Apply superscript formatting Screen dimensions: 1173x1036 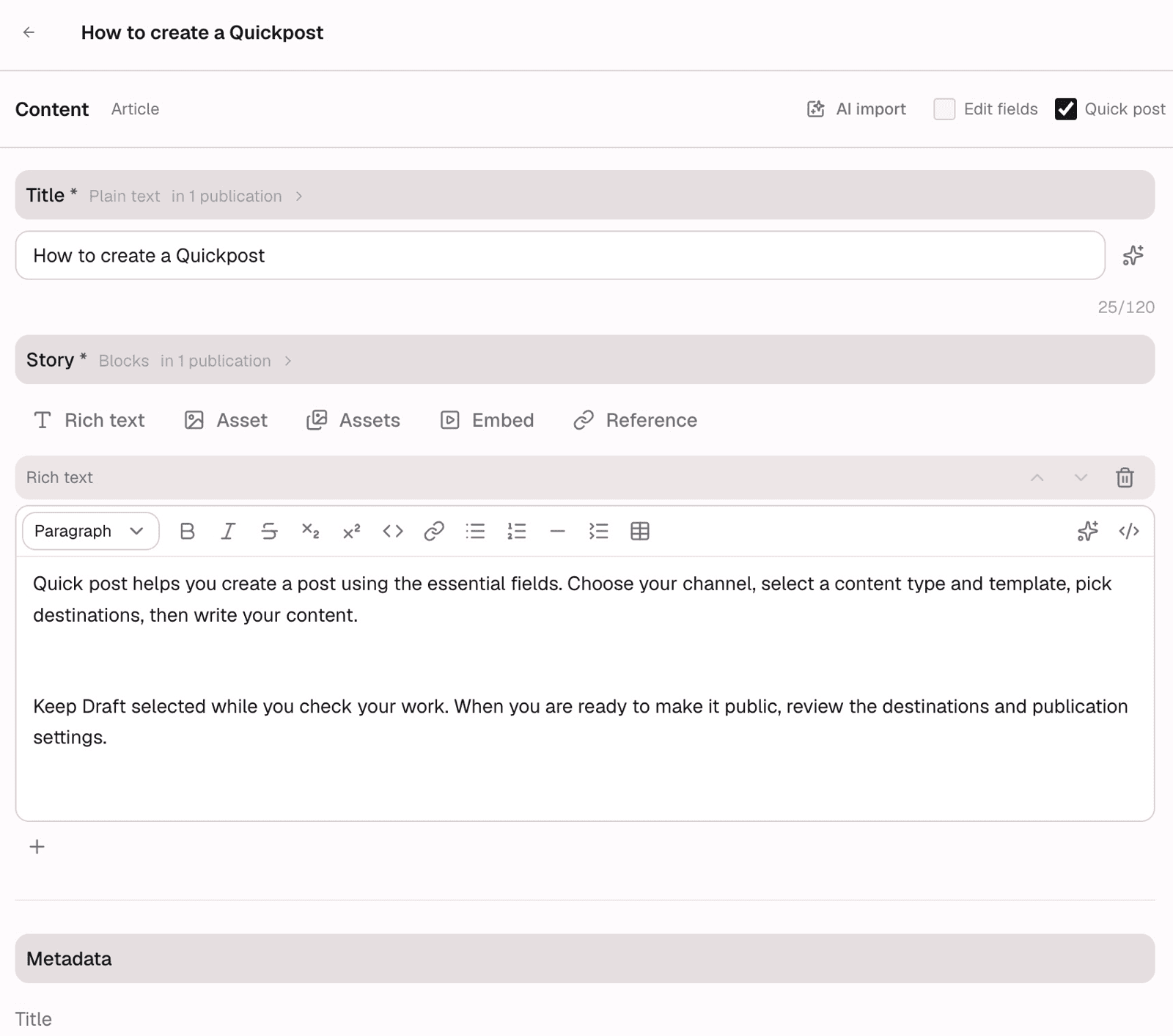[x=352, y=531]
